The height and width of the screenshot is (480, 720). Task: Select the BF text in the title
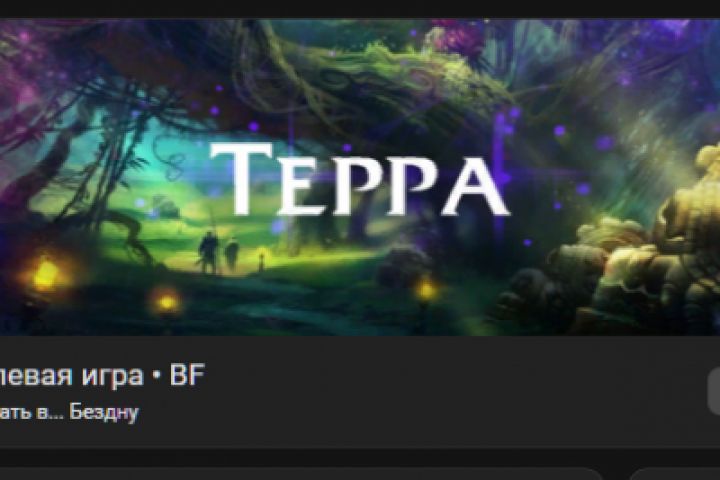point(186,375)
